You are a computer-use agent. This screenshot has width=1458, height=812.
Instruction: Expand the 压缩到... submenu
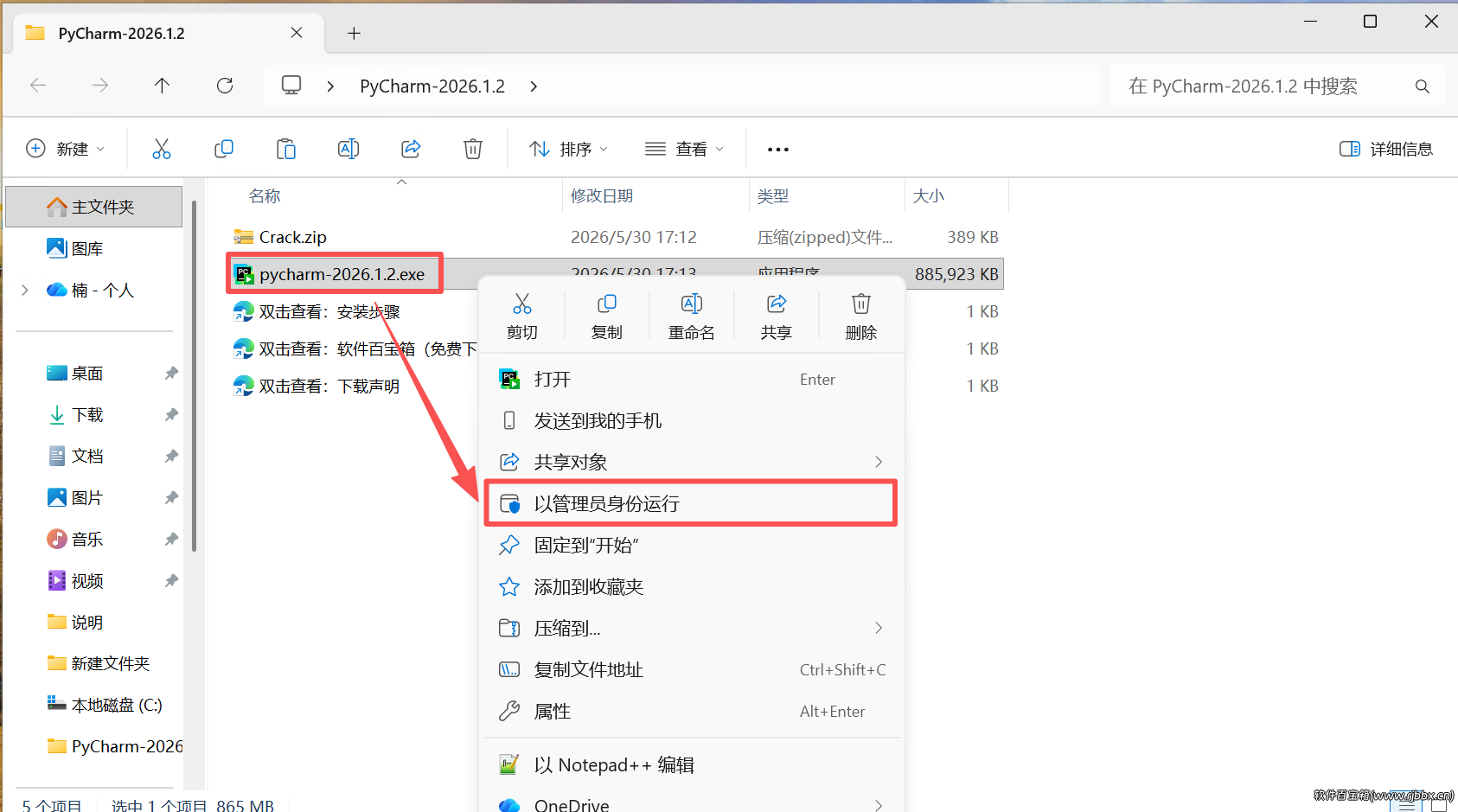(879, 628)
